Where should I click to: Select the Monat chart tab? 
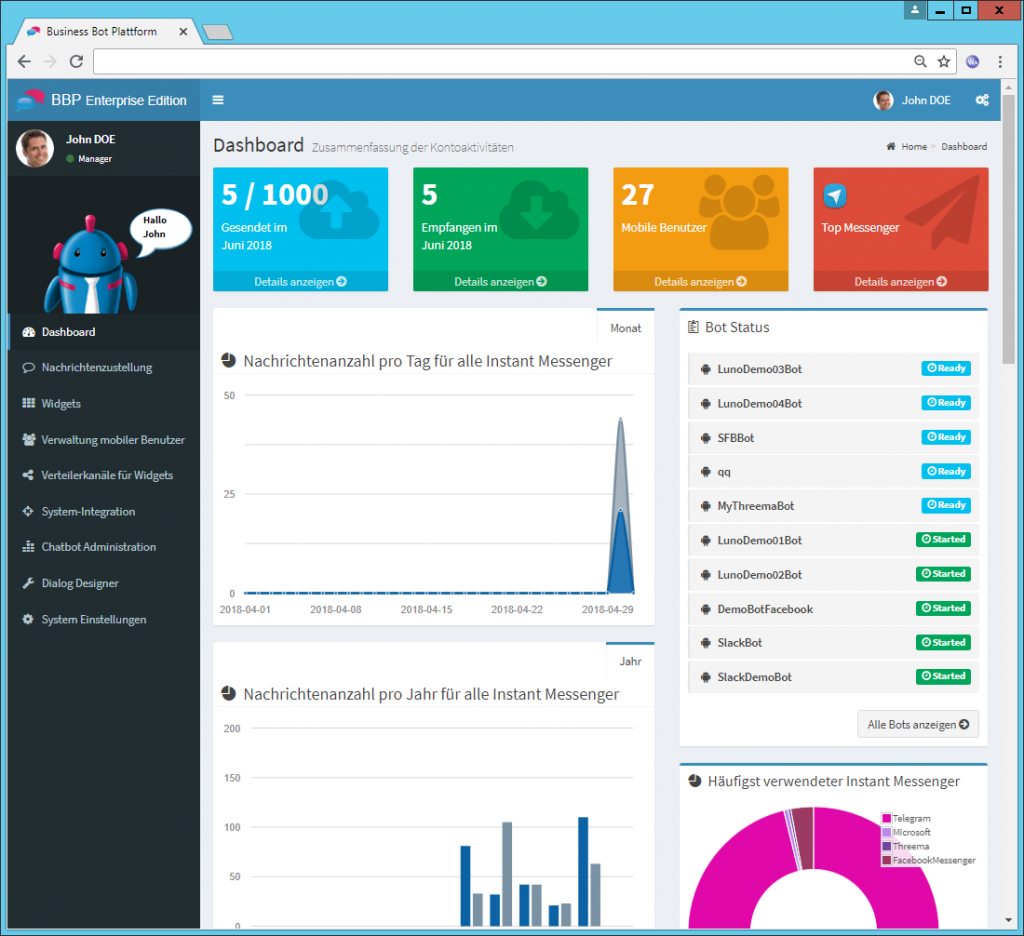pyautogui.click(x=626, y=328)
